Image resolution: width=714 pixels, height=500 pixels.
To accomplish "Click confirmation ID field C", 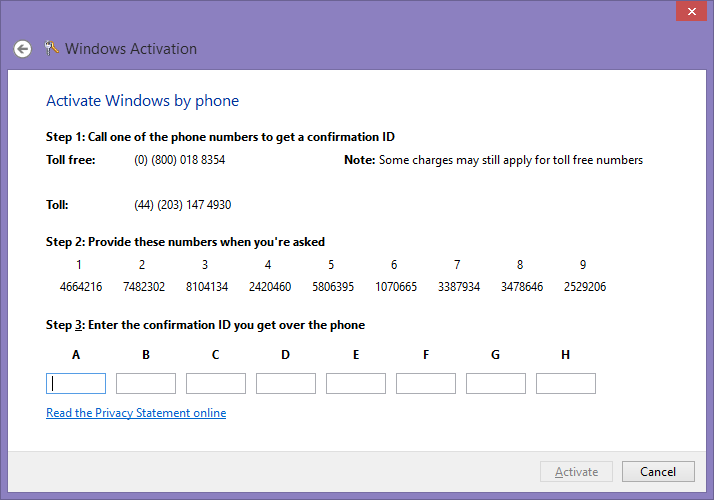I will pyautogui.click(x=216, y=383).
